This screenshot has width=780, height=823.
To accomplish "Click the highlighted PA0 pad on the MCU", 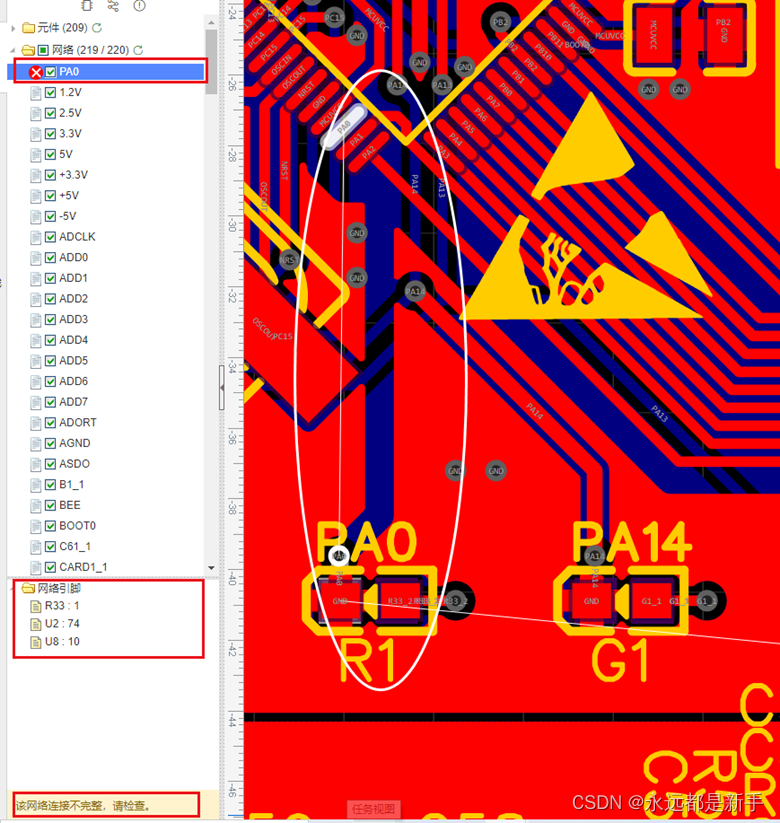I will 343,126.
